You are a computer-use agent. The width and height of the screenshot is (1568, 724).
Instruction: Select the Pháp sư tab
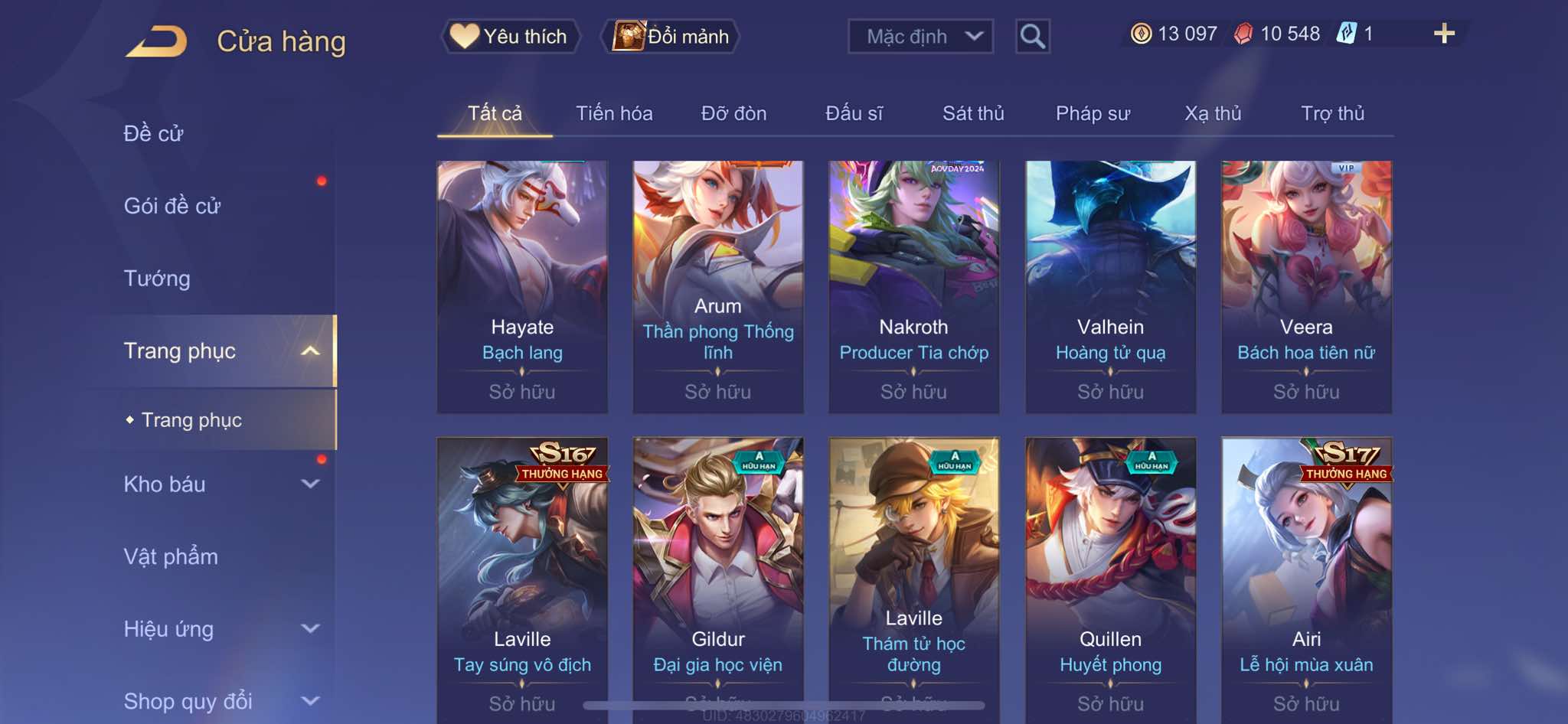pyautogui.click(x=1093, y=113)
